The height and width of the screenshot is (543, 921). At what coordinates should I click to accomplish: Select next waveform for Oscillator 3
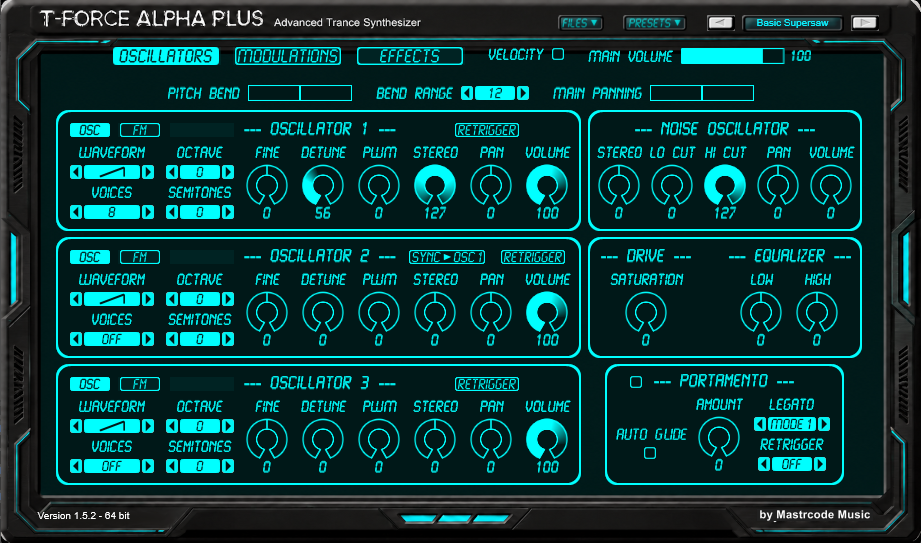[148, 426]
